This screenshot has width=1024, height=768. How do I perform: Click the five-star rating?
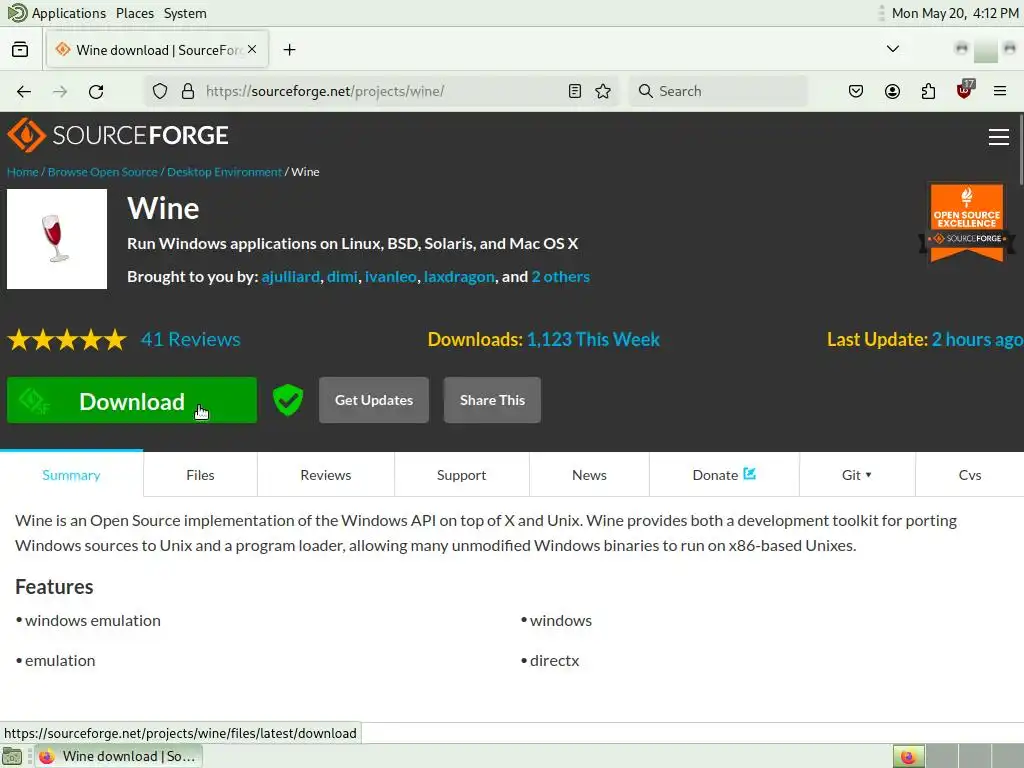[67, 340]
